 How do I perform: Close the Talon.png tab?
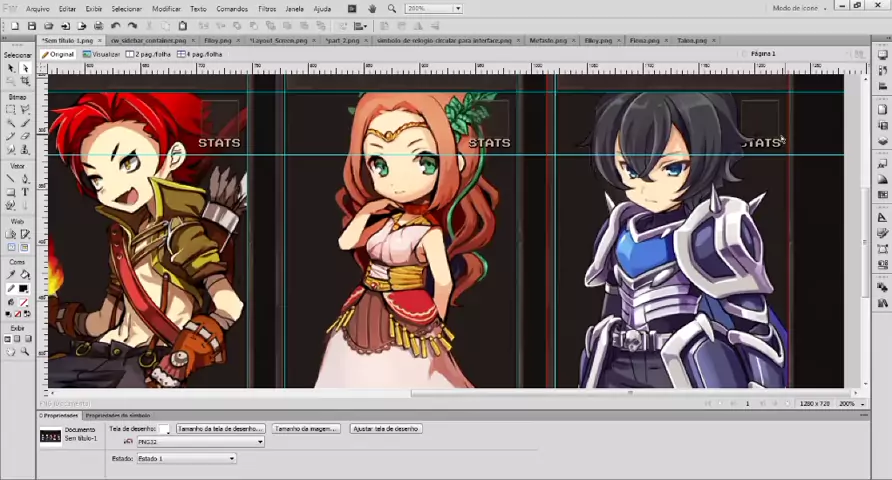point(713,40)
